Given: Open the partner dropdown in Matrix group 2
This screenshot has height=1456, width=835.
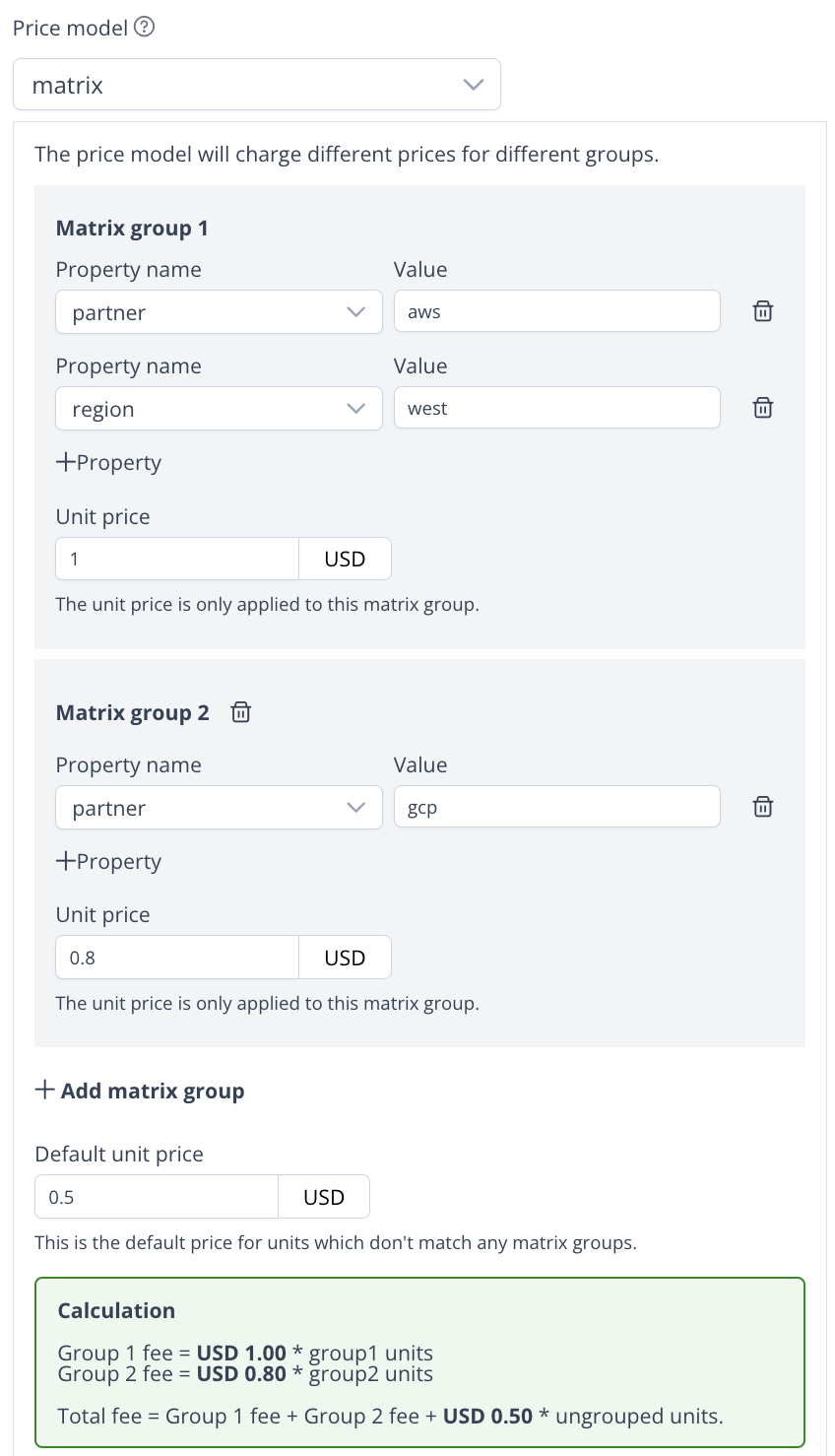Looking at the screenshot, I should (x=219, y=808).
